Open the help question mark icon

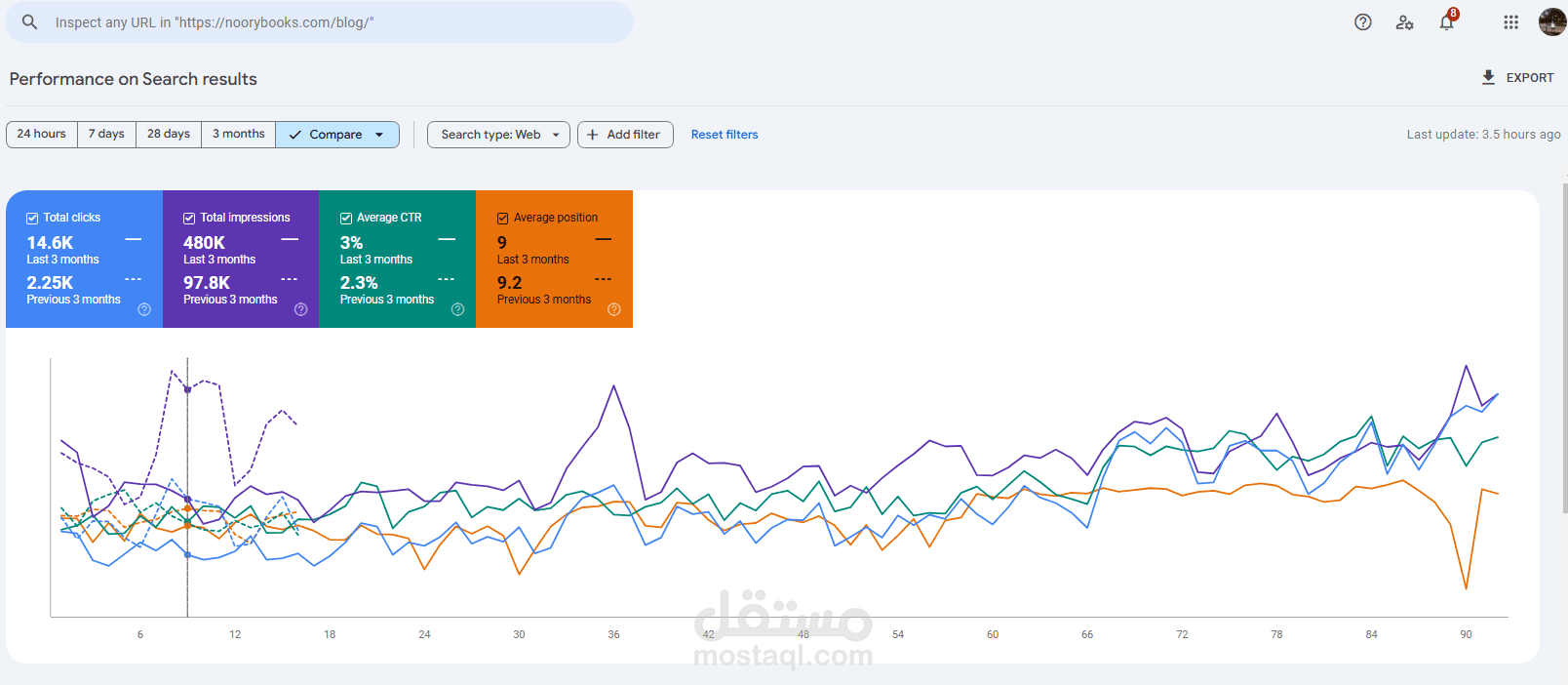pyautogui.click(x=1363, y=22)
